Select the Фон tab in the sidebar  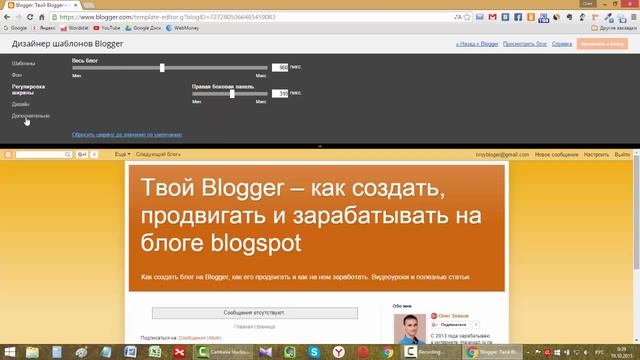(17, 75)
